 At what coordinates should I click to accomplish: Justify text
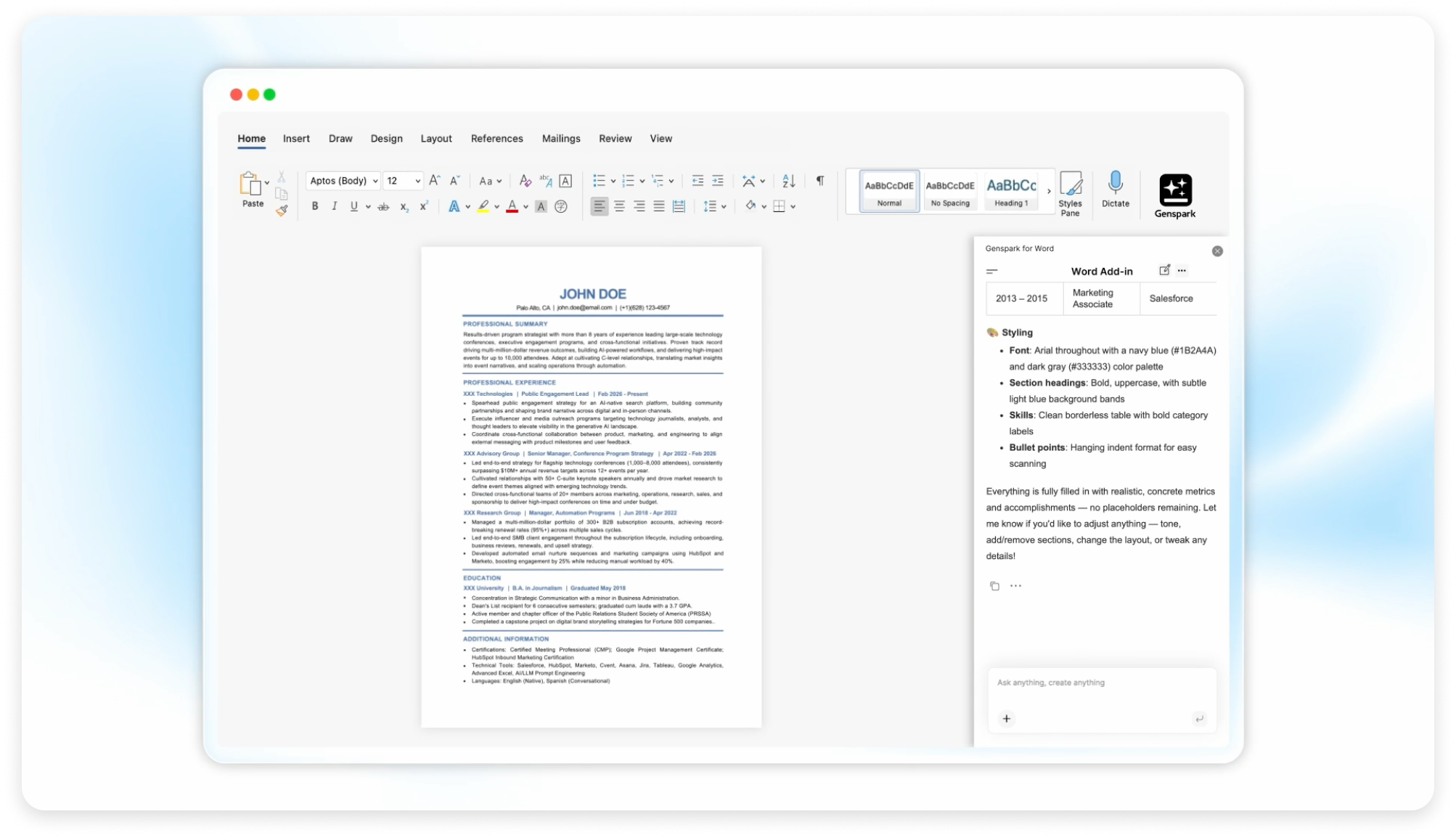point(659,207)
